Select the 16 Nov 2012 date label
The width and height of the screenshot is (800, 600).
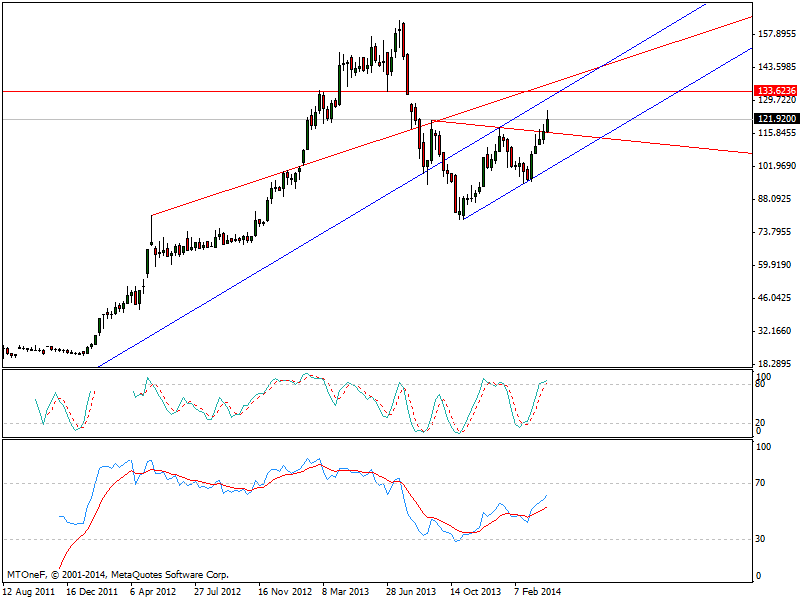coord(285,591)
